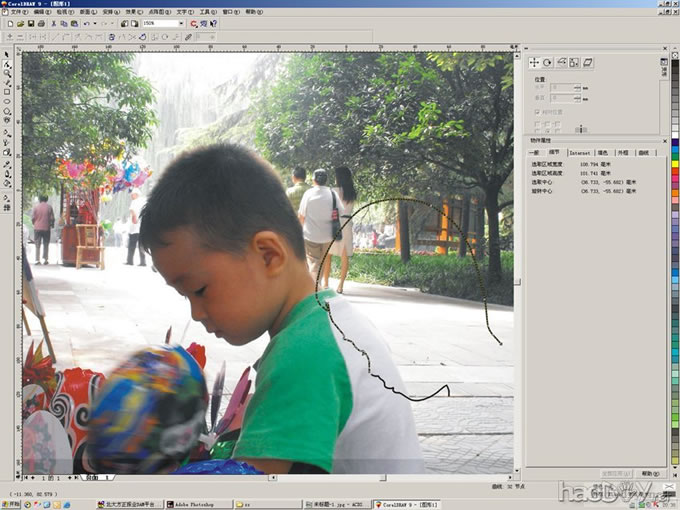Select the Position transform icon in the docker
This screenshot has width=680, height=510.
tap(534, 62)
